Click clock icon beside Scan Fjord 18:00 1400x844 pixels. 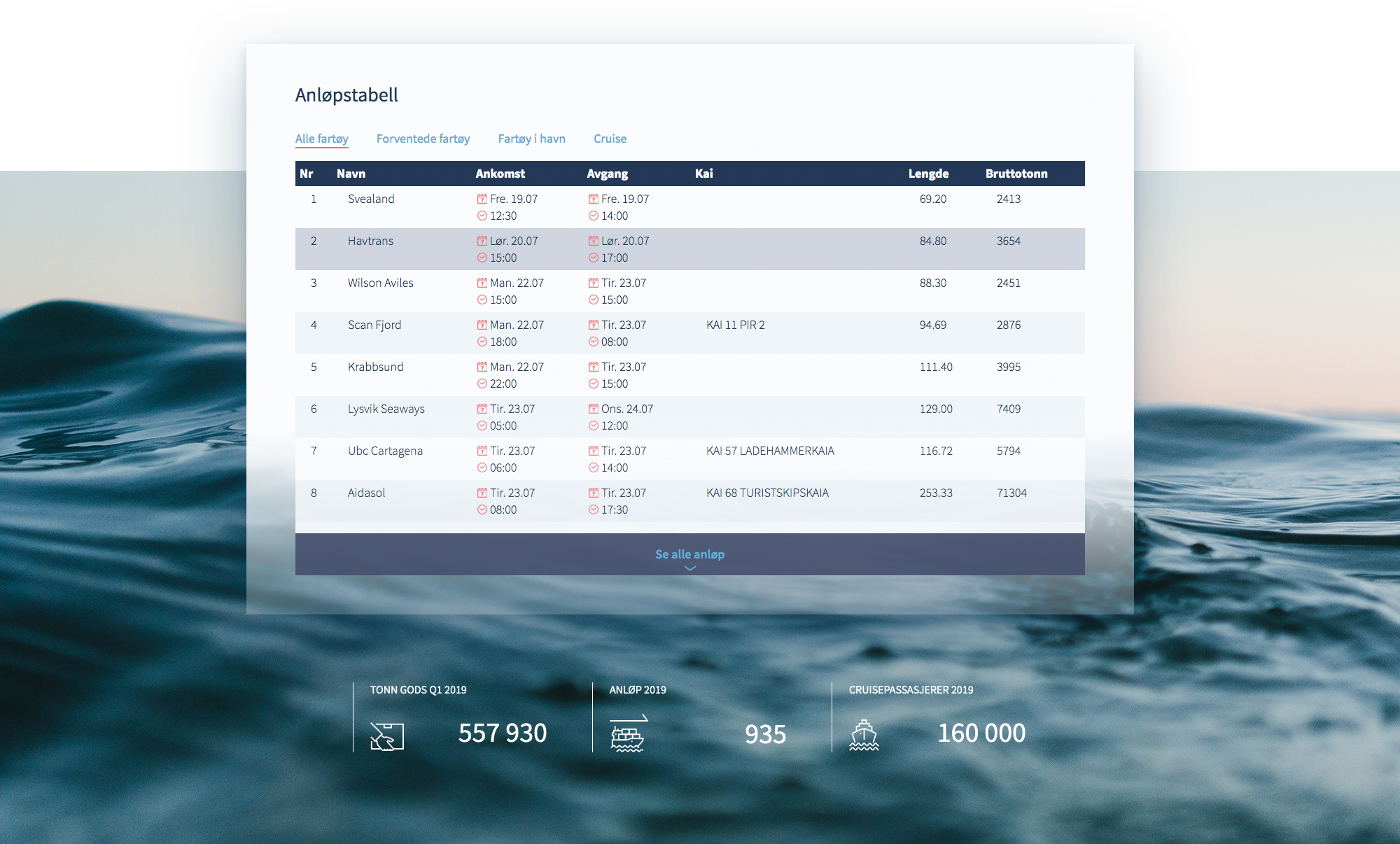tap(482, 342)
